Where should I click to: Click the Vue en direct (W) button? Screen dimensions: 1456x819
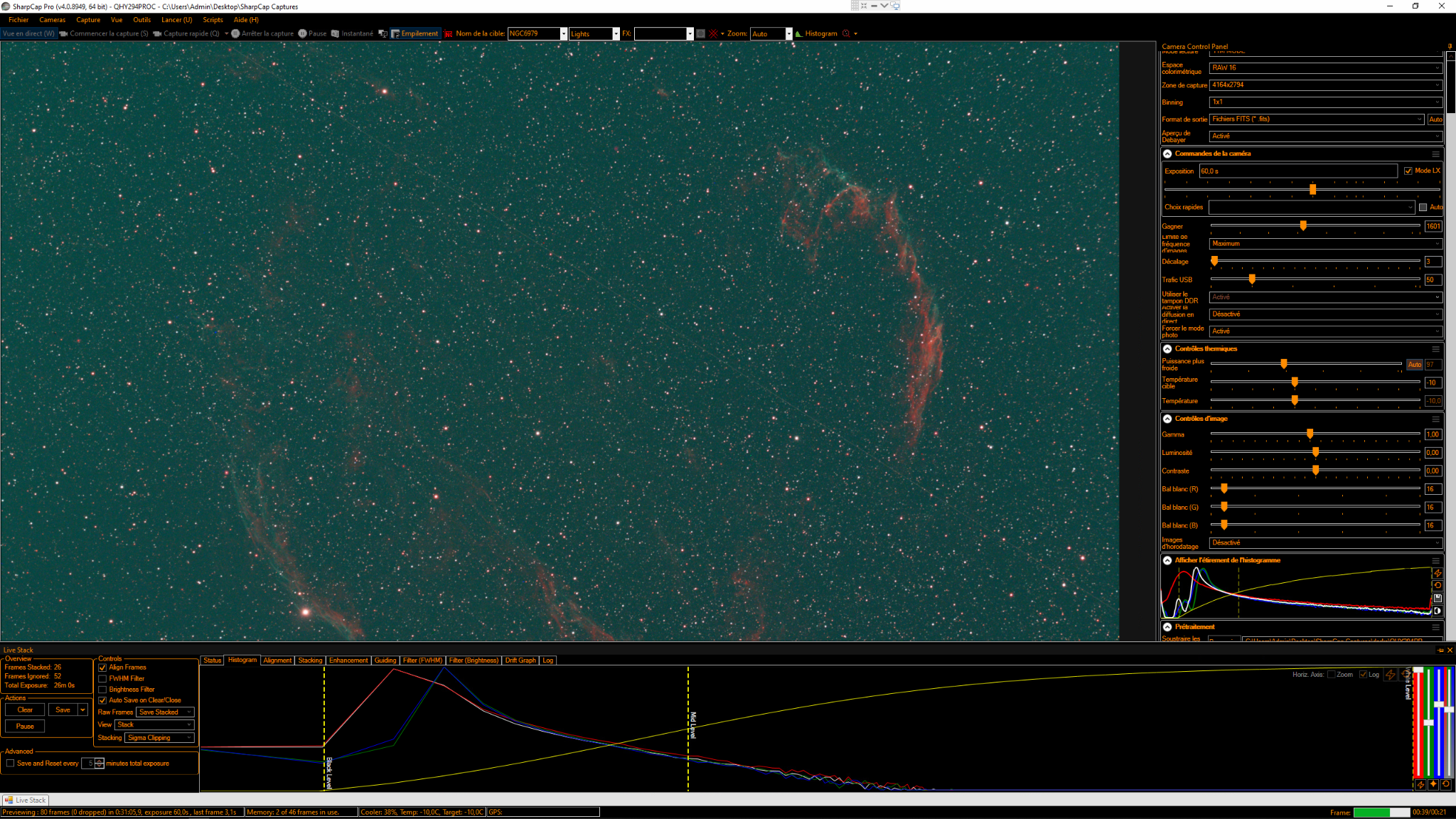click(x=28, y=33)
